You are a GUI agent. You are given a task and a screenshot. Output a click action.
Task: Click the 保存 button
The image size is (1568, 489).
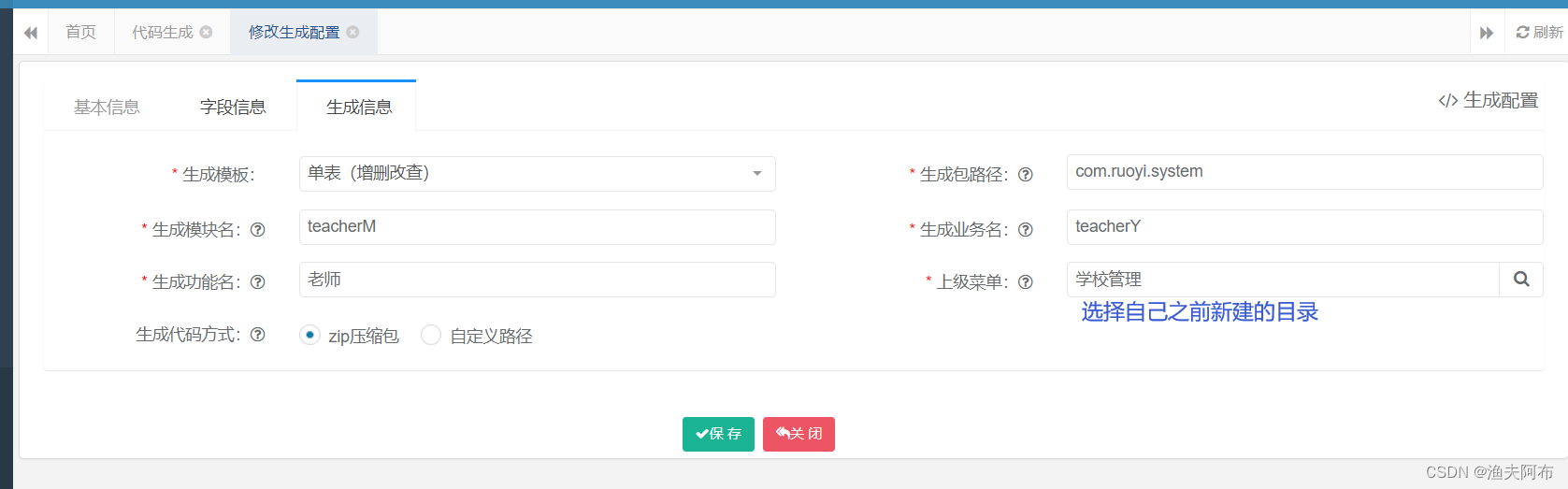pos(718,434)
